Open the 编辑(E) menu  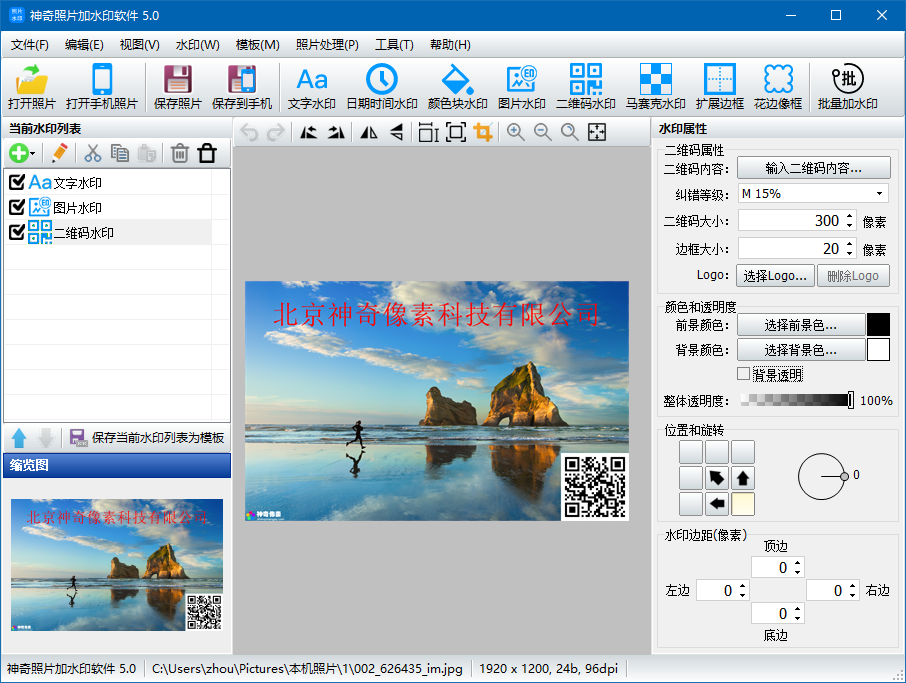point(84,44)
